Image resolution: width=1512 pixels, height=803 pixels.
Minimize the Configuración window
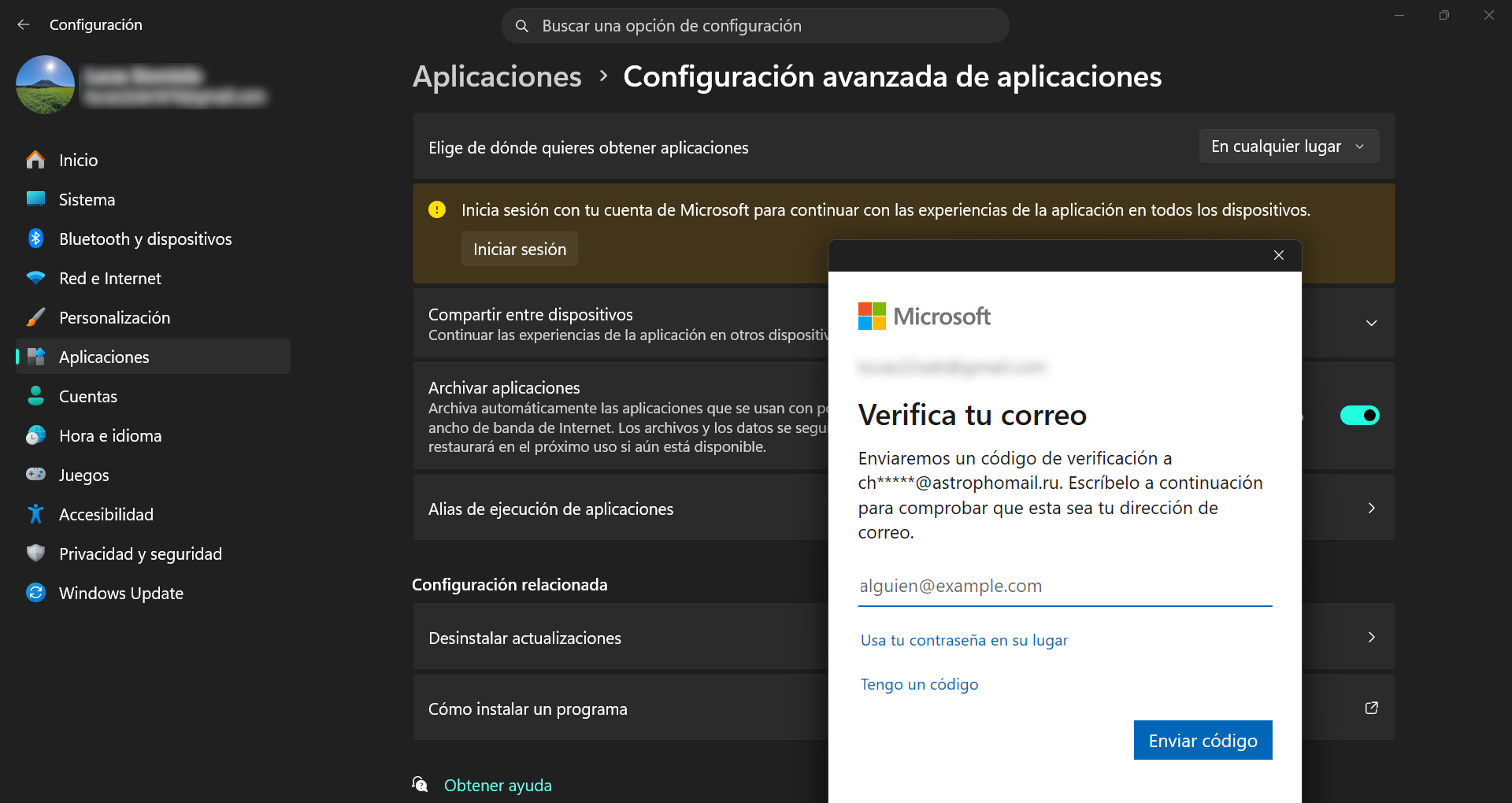coord(1399,15)
